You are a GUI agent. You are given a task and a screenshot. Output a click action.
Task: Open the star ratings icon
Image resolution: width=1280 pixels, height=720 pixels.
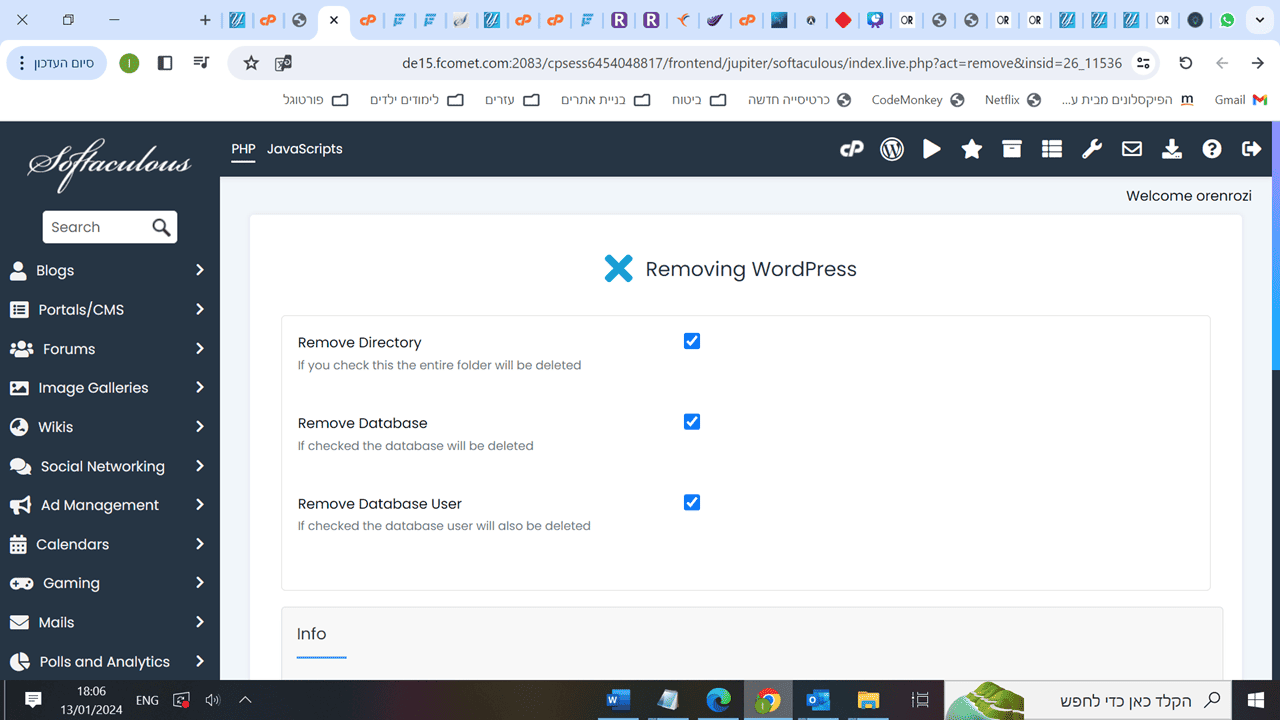point(972,149)
